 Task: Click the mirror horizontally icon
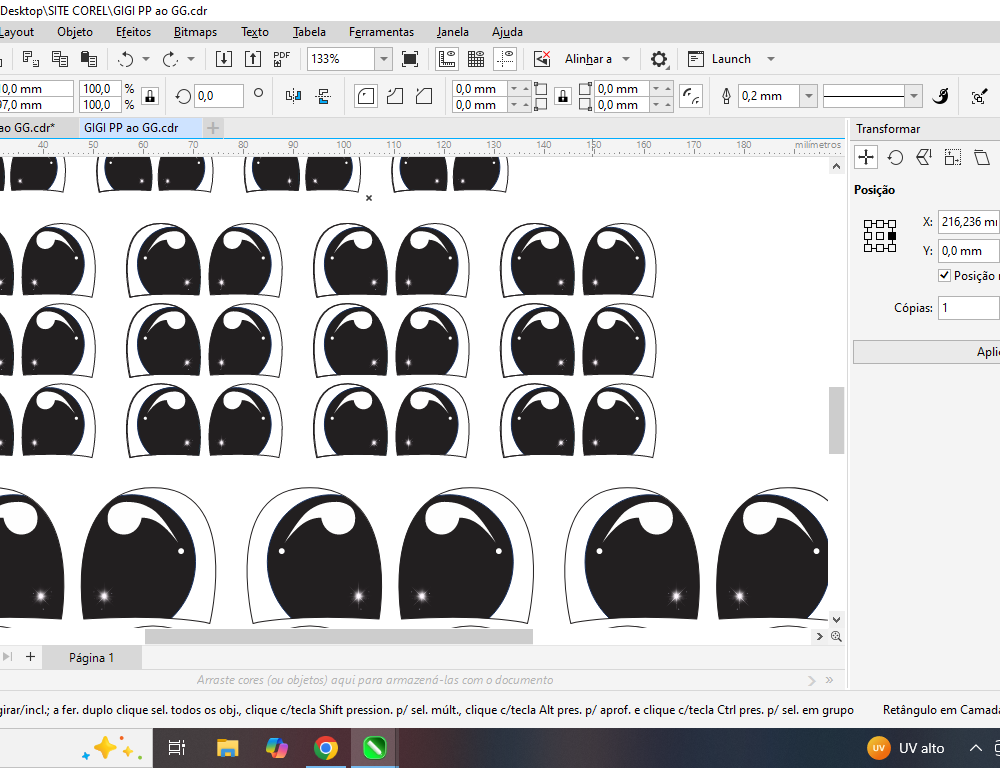pyautogui.click(x=293, y=96)
